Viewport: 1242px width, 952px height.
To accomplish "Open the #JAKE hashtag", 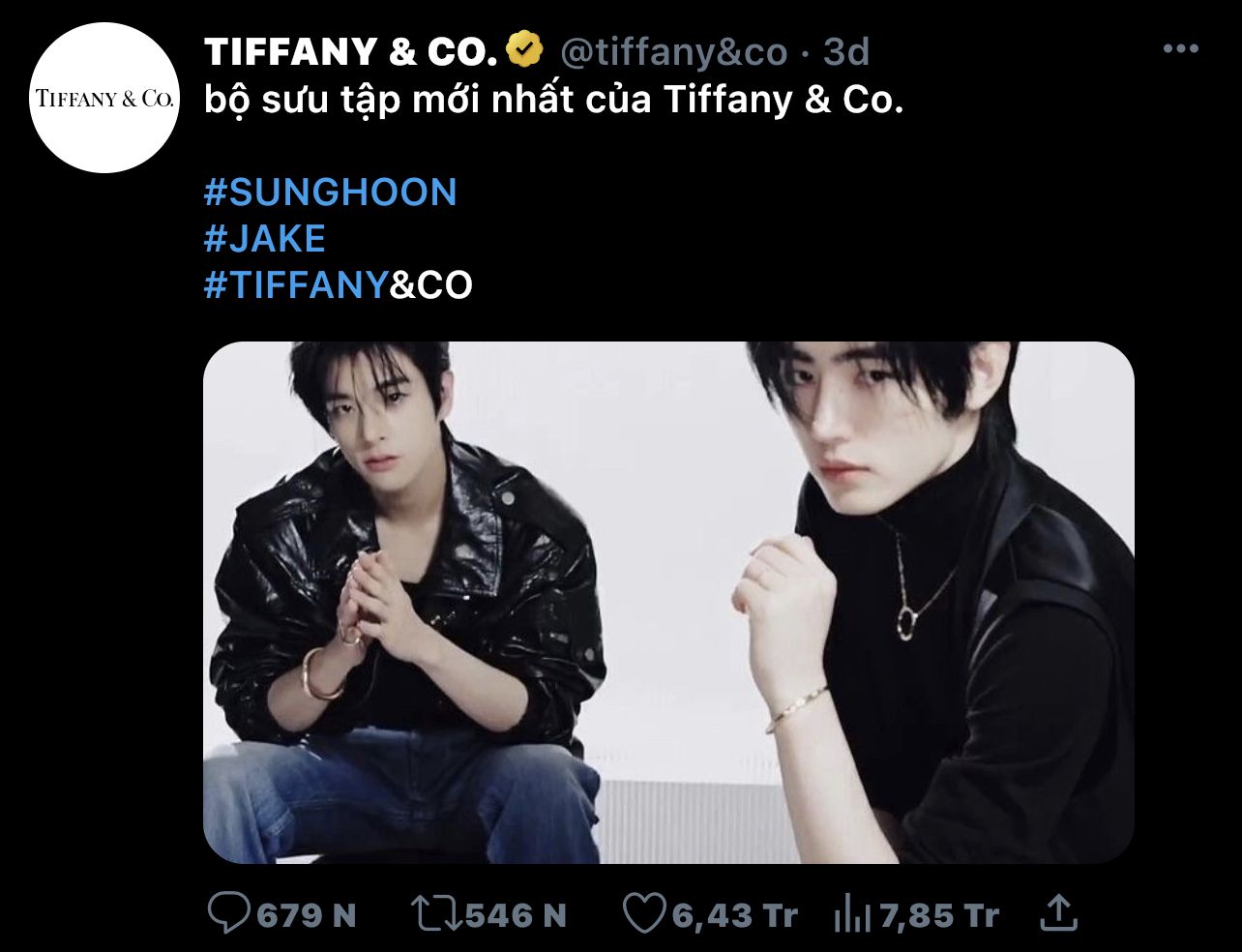I will [x=264, y=238].
